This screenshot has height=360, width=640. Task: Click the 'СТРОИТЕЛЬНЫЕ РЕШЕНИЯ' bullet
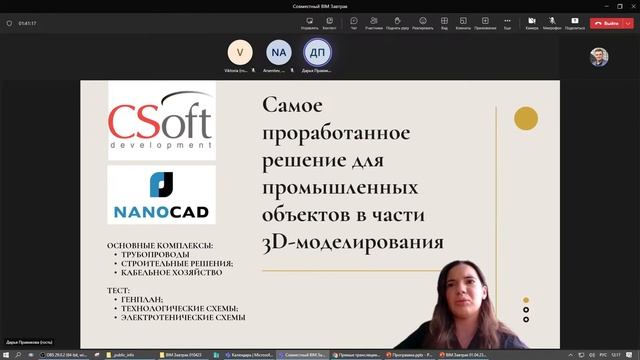pyautogui.click(x=177, y=264)
